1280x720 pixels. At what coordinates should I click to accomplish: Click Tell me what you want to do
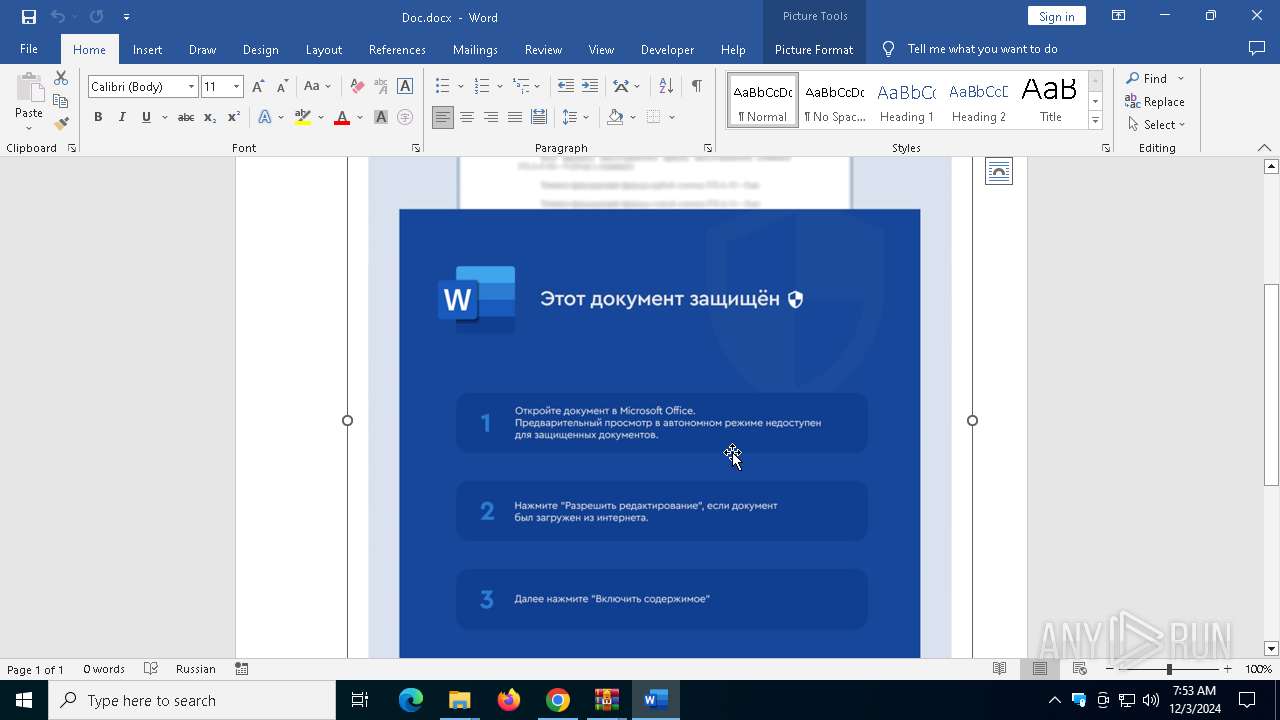click(x=982, y=49)
